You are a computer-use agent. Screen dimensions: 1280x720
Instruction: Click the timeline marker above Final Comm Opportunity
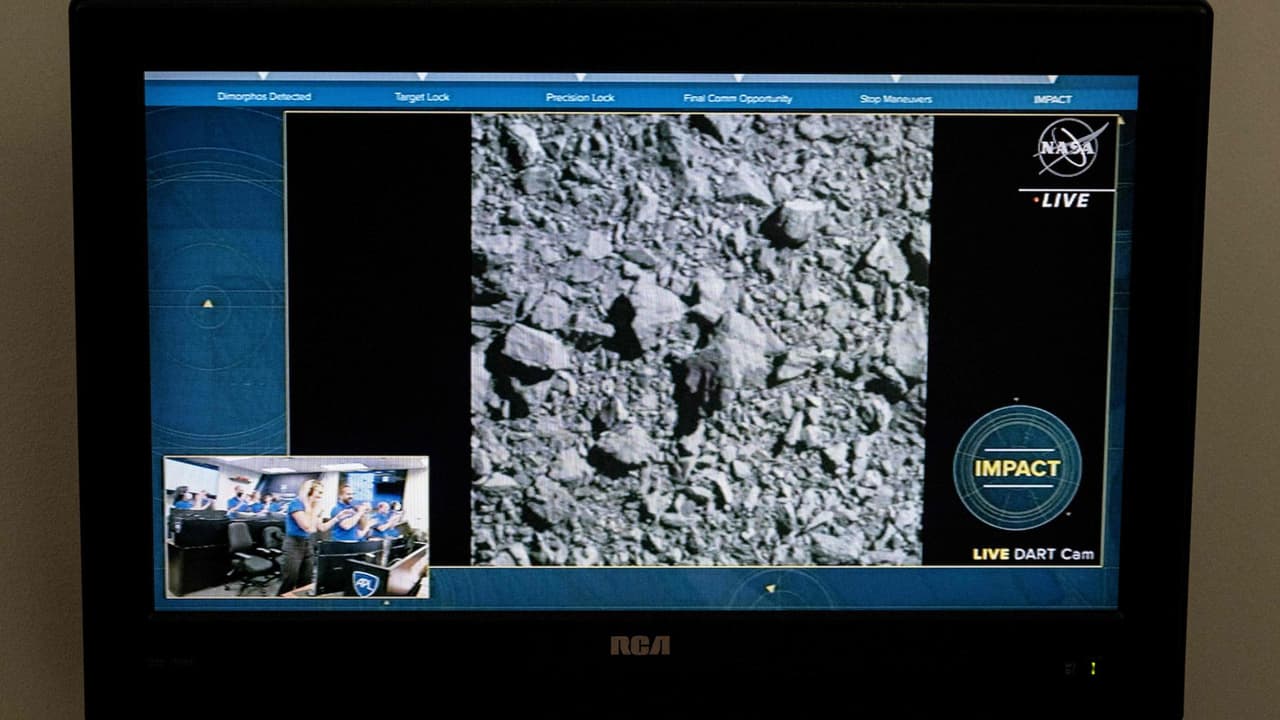pos(738,77)
